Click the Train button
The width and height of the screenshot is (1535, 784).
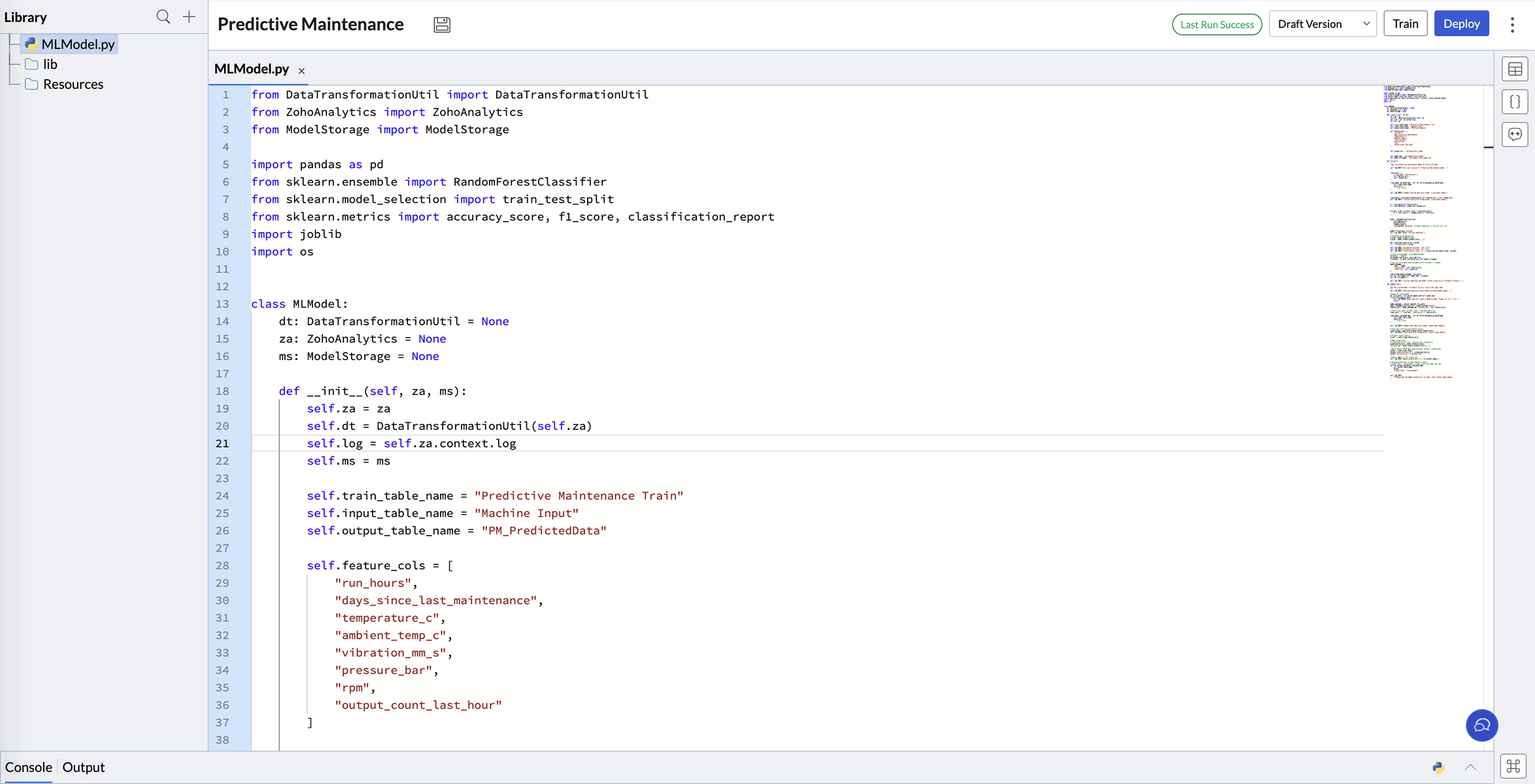pyautogui.click(x=1405, y=24)
